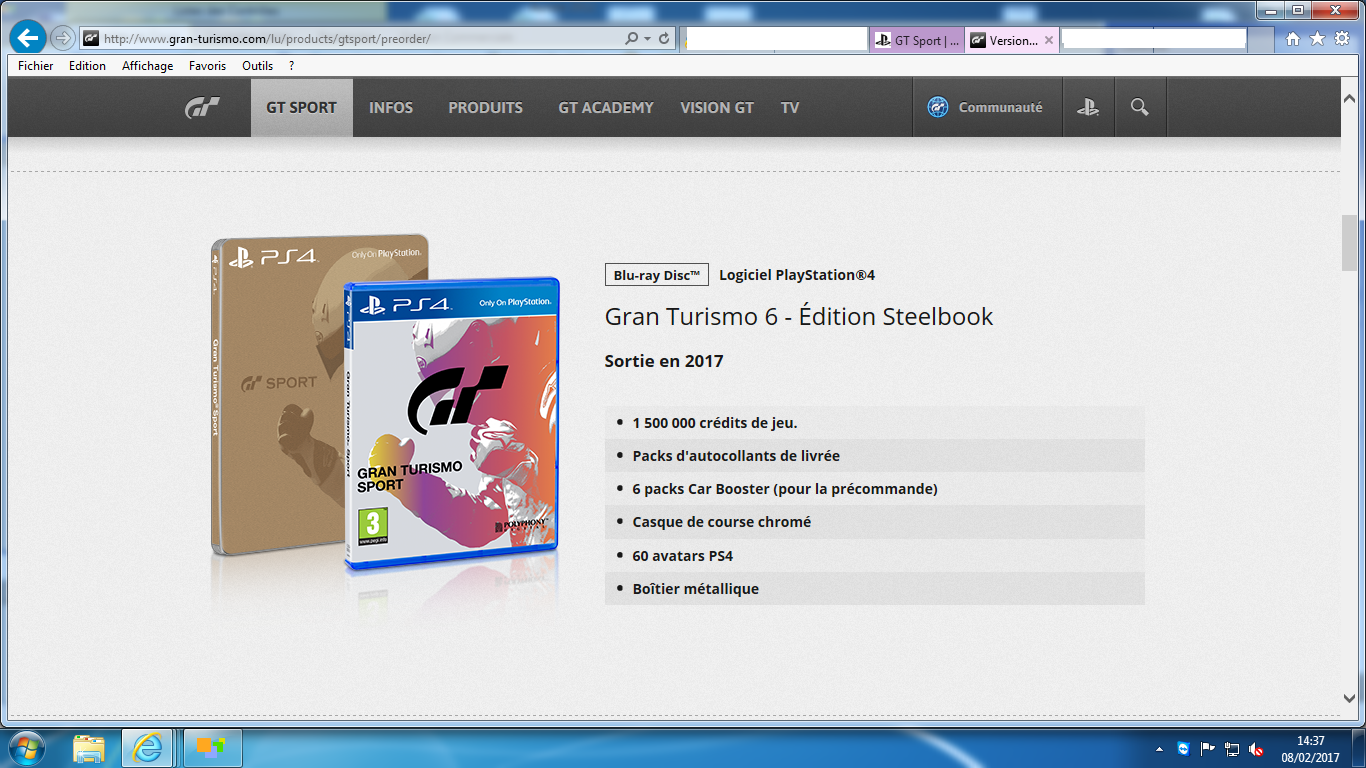Click network connection tray icon
The height and width of the screenshot is (768, 1366).
[x=1232, y=749]
